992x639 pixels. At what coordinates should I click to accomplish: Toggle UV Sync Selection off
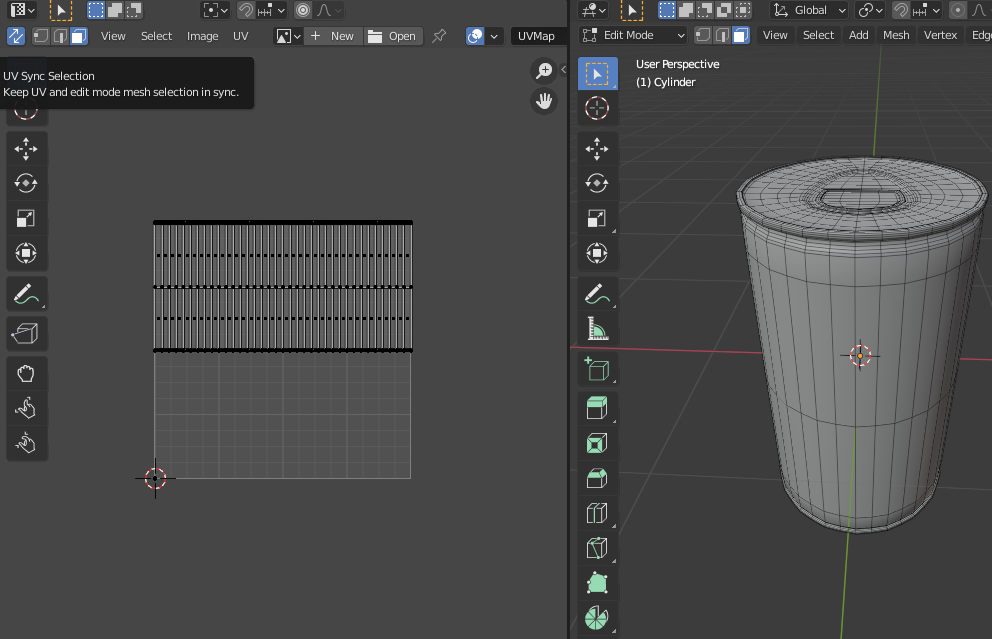tap(16, 36)
